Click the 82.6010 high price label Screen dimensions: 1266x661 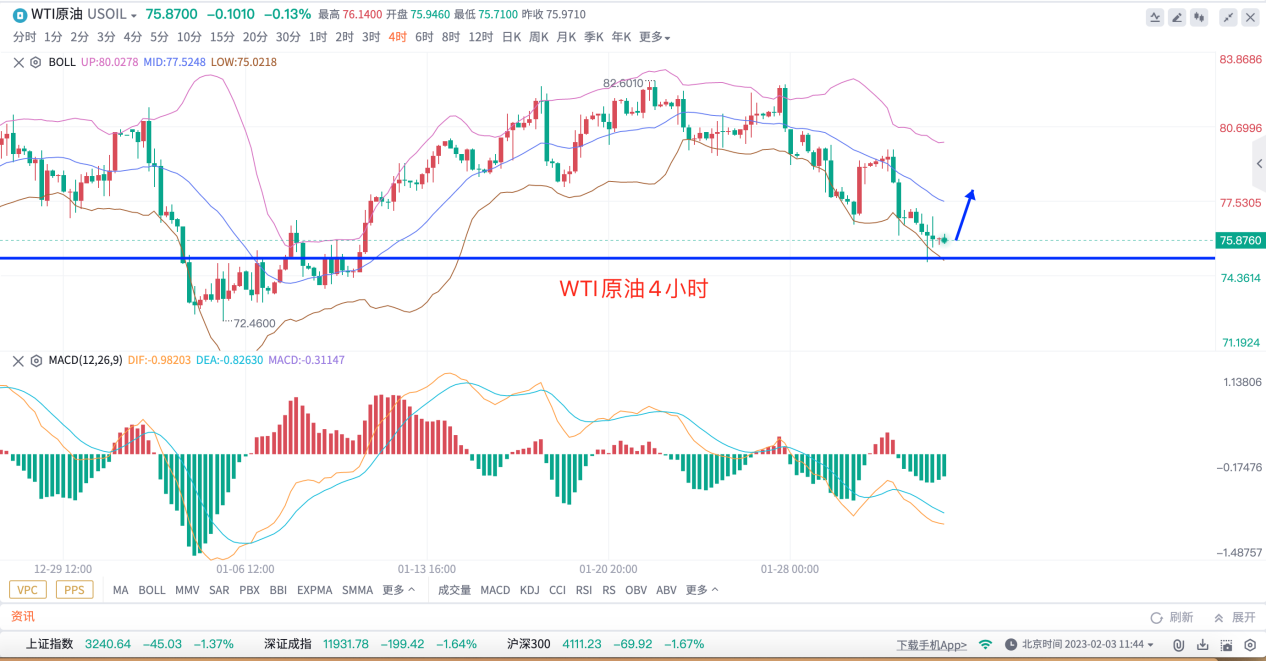(x=623, y=83)
